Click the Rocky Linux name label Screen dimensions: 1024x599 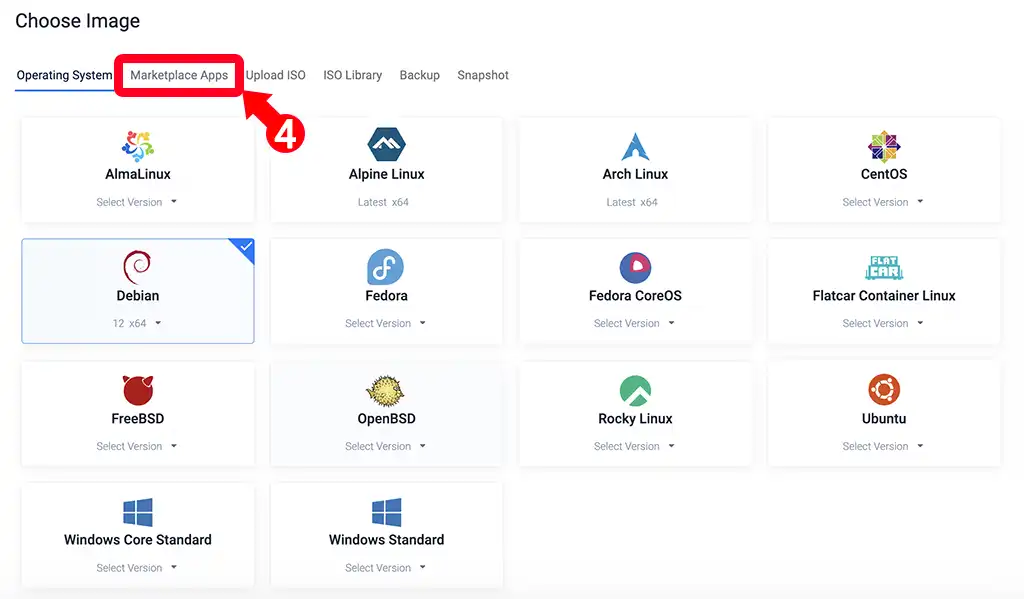tap(635, 419)
